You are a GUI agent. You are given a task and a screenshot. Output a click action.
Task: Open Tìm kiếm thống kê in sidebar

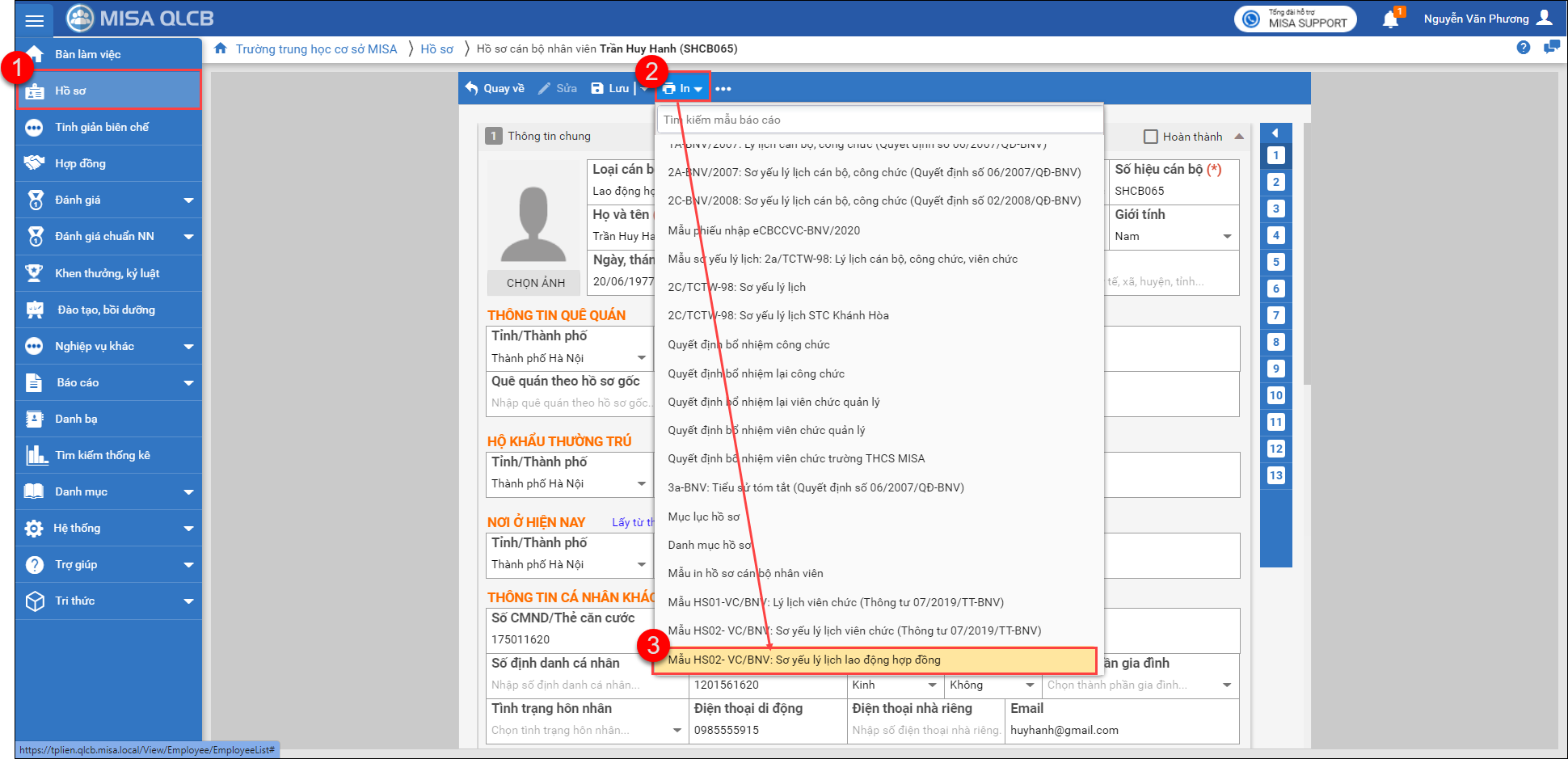click(x=102, y=455)
